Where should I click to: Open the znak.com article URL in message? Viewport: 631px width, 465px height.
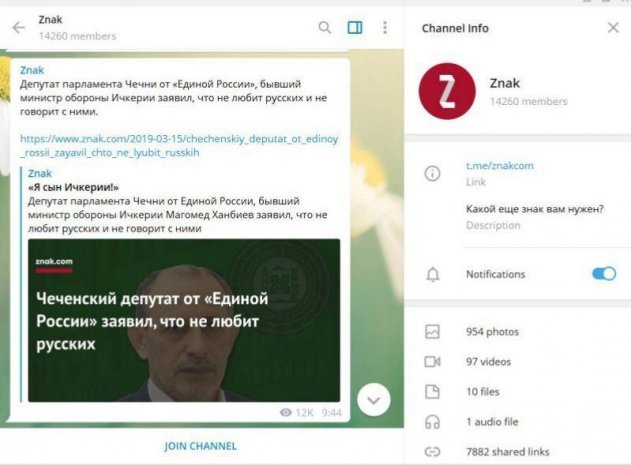click(x=179, y=146)
